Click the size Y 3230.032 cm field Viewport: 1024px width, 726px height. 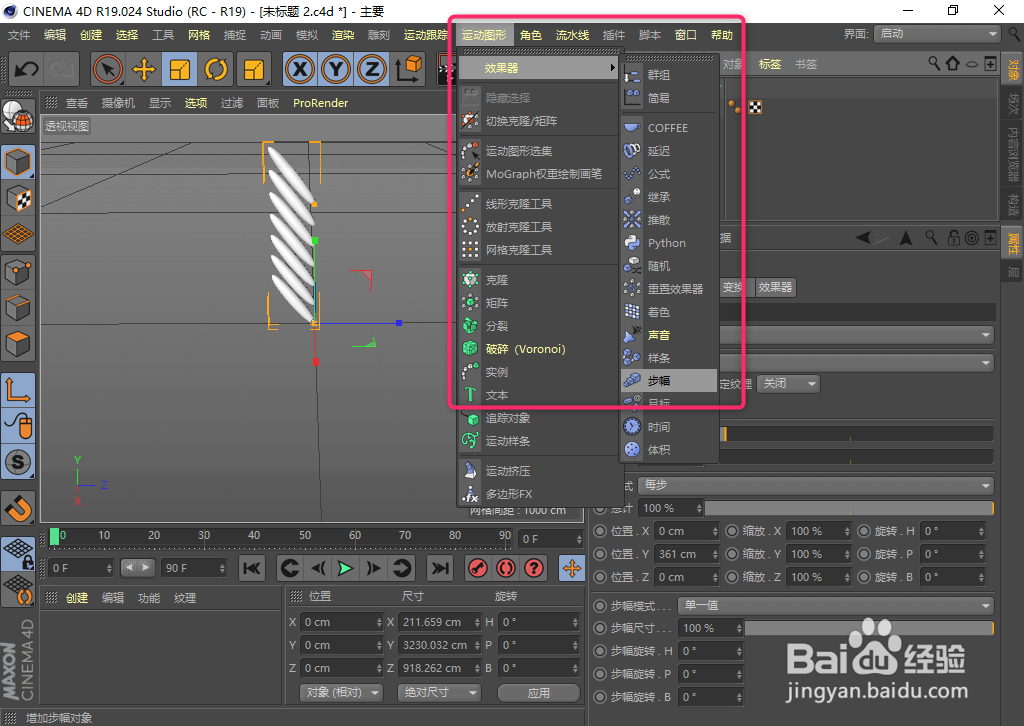[439, 645]
